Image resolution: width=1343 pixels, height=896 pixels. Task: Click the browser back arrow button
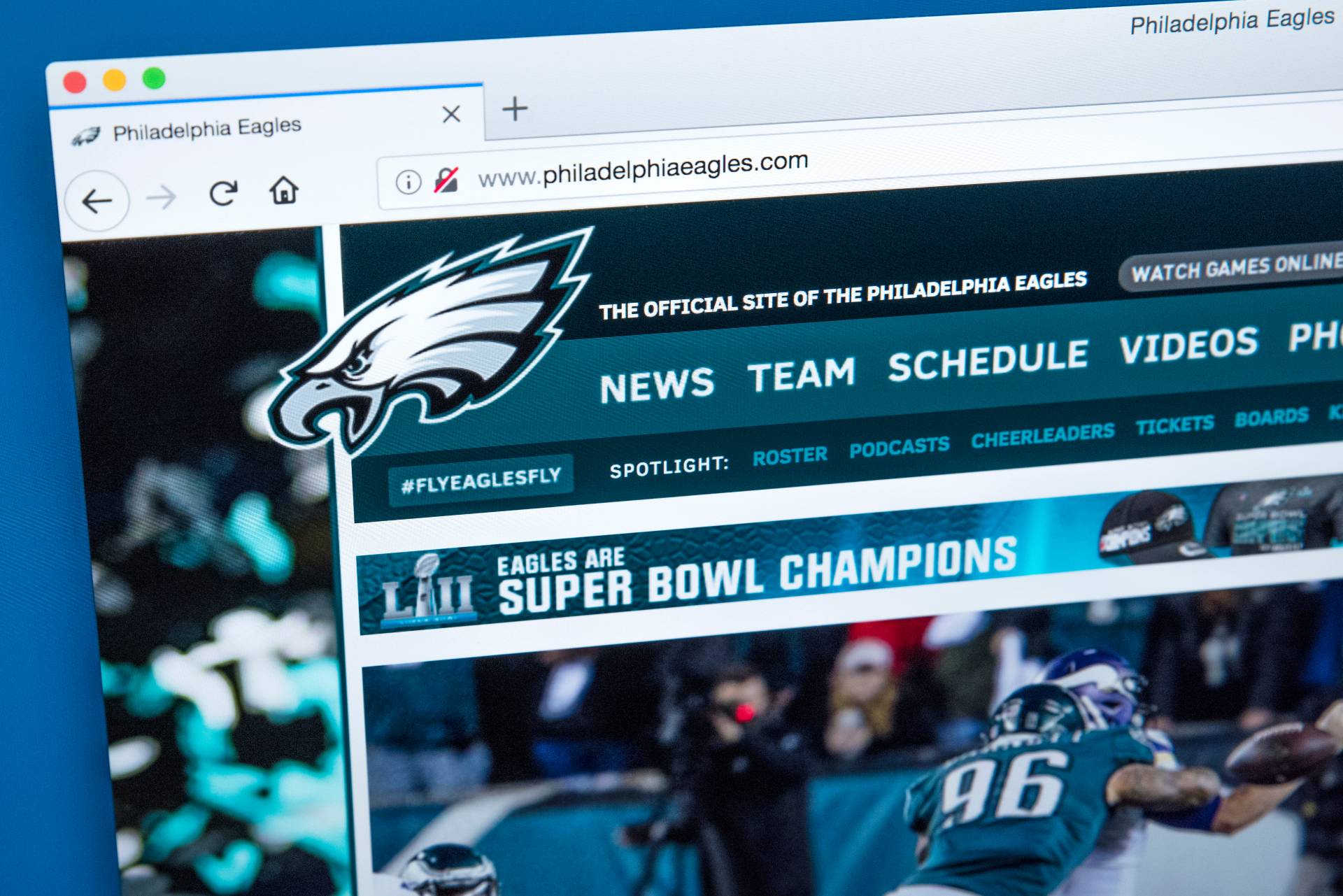tap(97, 201)
